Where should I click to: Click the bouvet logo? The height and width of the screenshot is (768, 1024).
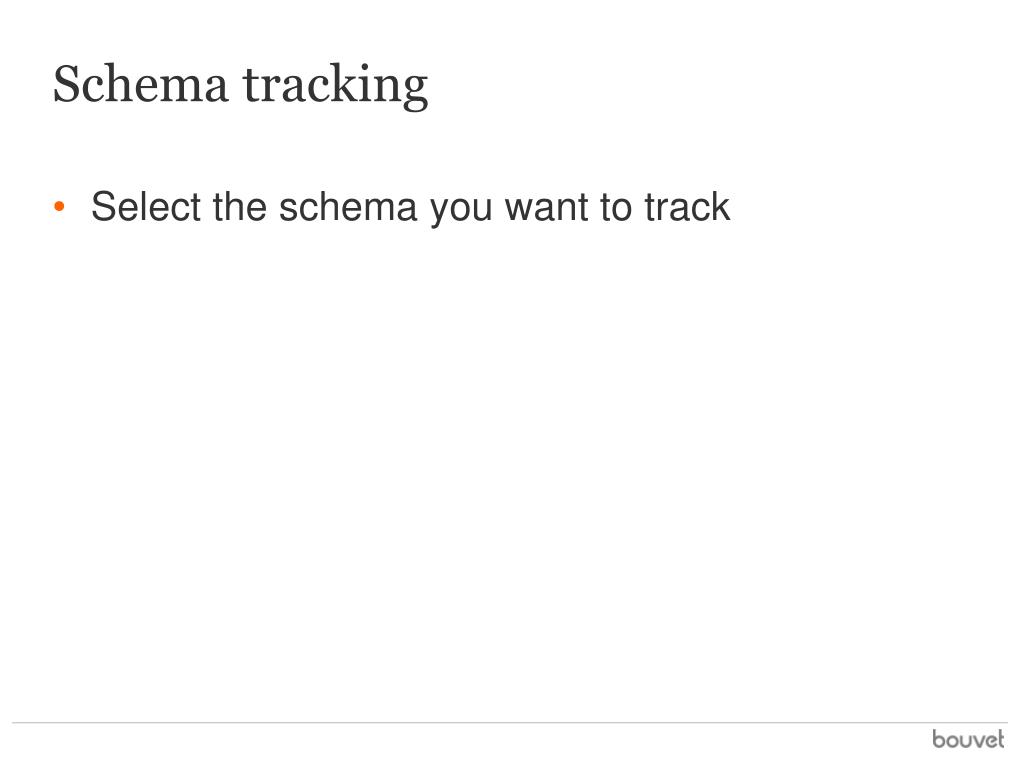[968, 739]
